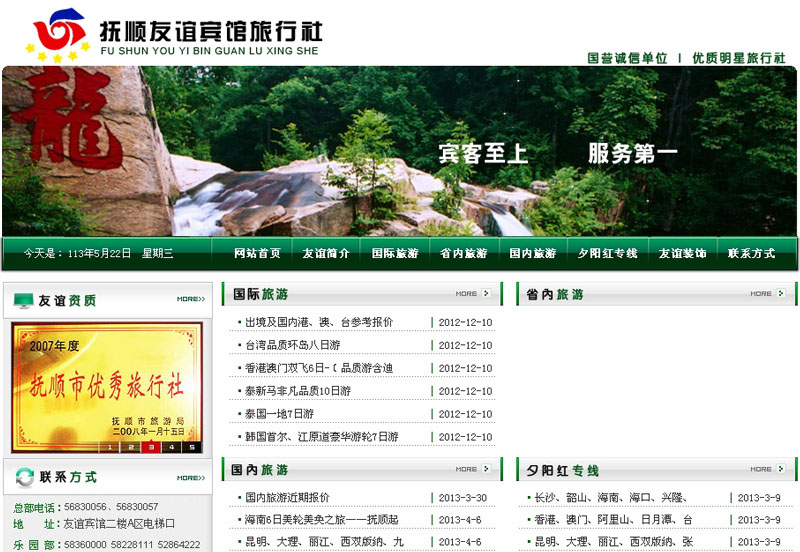Expand MORE in 联系方式 panel

pos(190,476)
